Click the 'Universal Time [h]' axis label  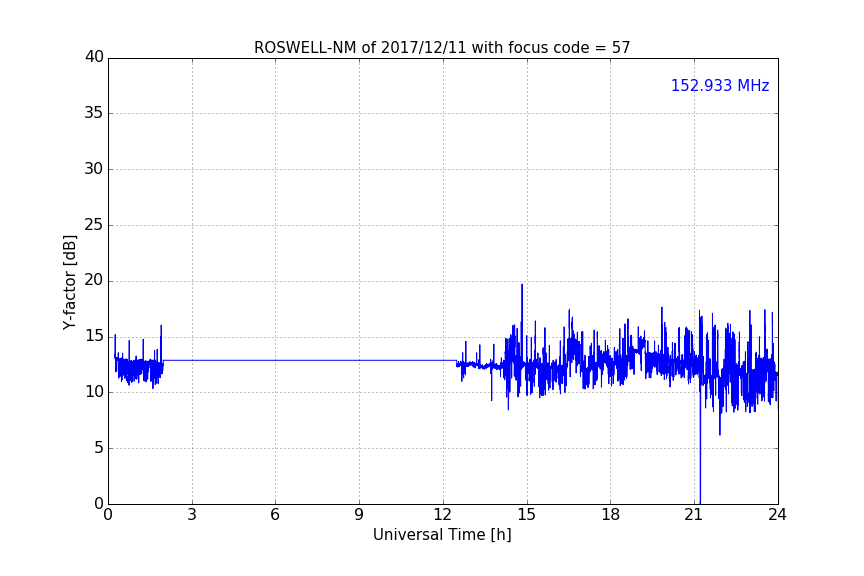coord(442,535)
